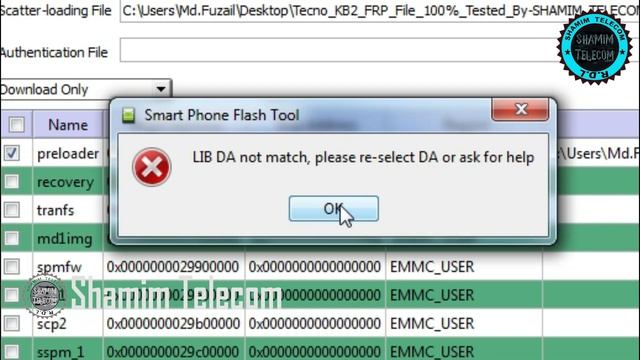
Task: Confirm the error with the OK button
Action: click(333, 209)
